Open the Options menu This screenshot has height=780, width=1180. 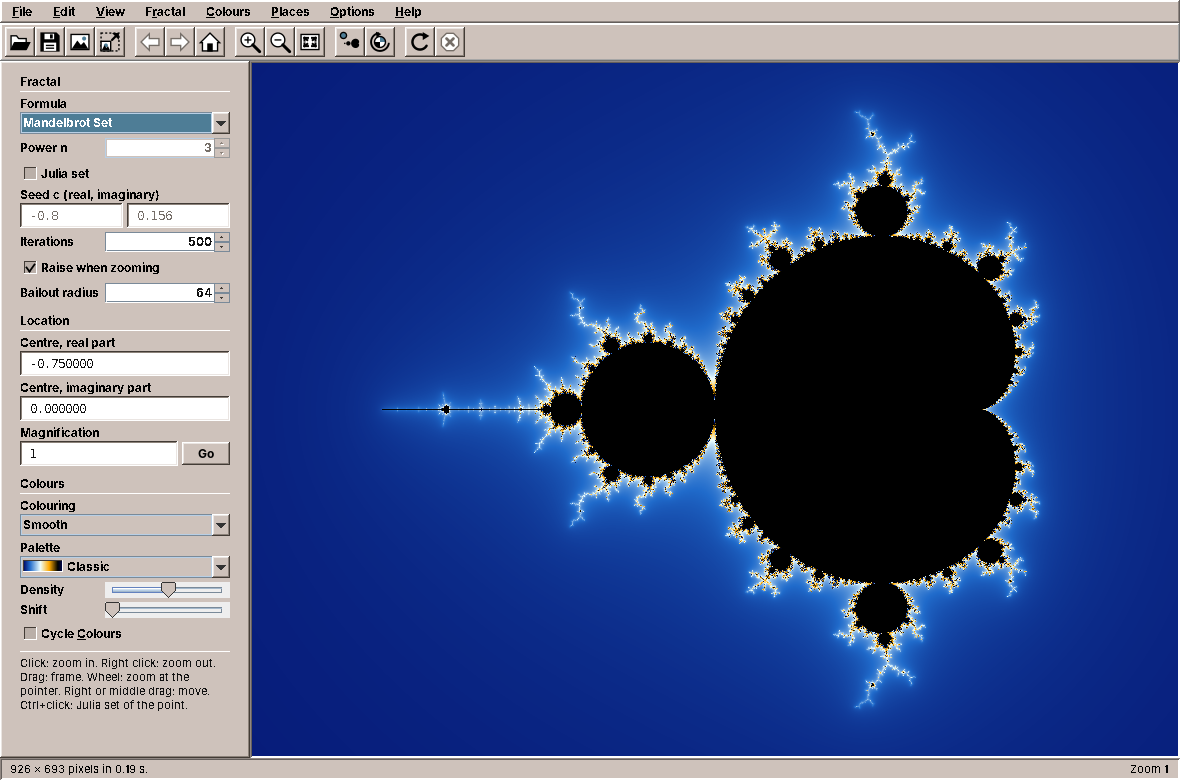point(351,11)
